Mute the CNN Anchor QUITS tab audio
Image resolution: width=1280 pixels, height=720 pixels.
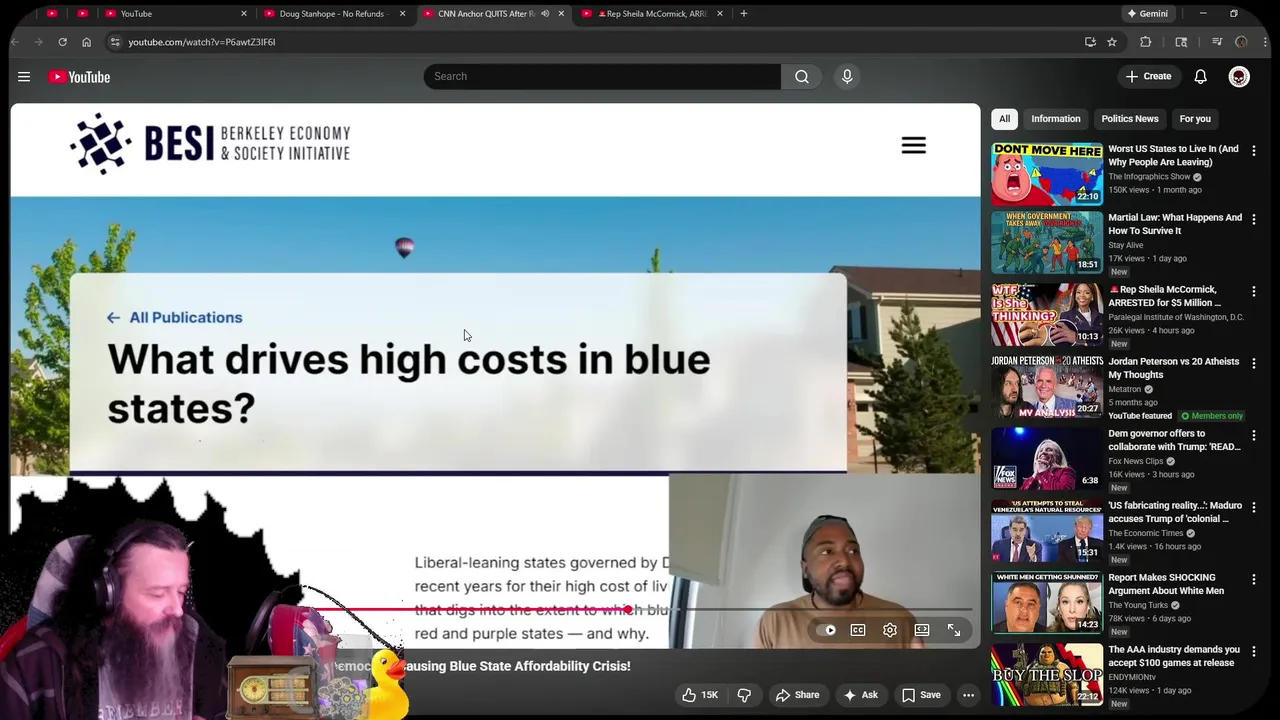[545, 14]
